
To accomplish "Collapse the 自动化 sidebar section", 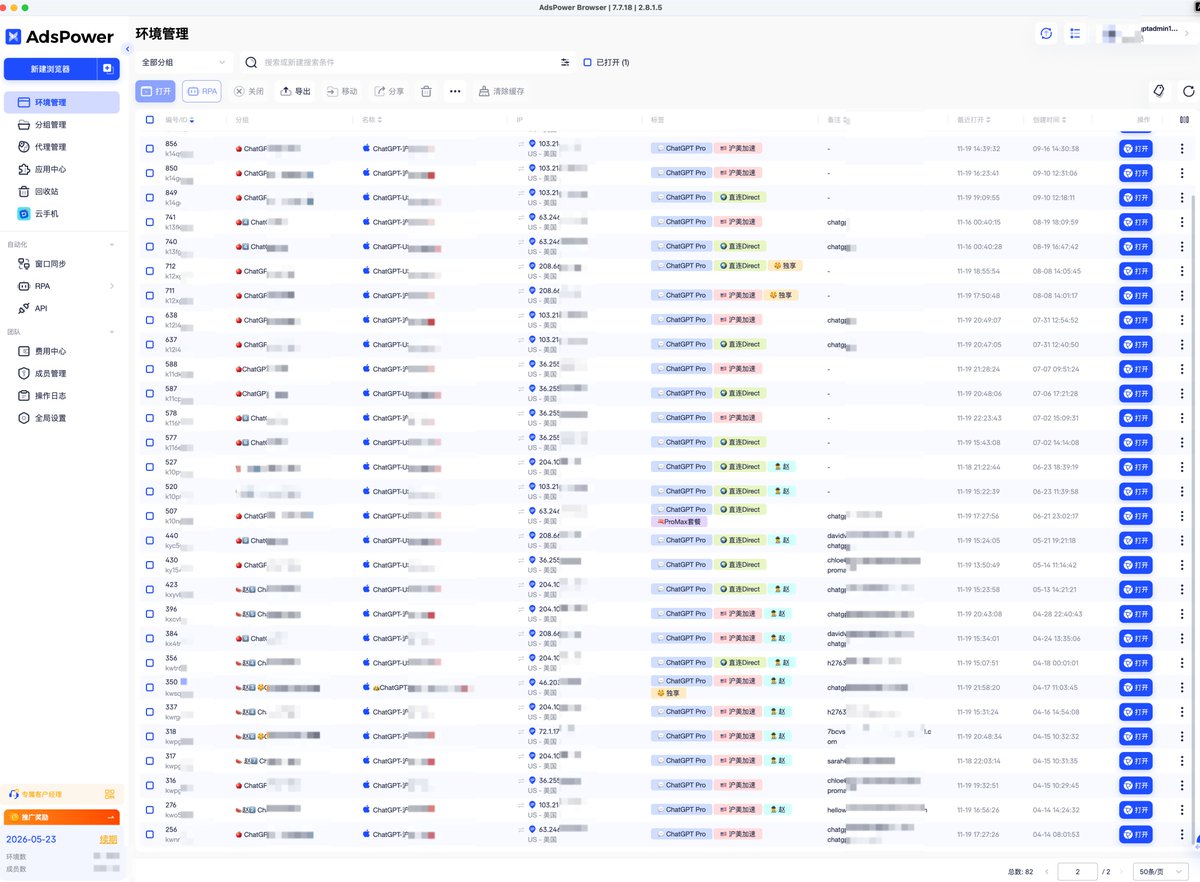I will [x=111, y=244].
